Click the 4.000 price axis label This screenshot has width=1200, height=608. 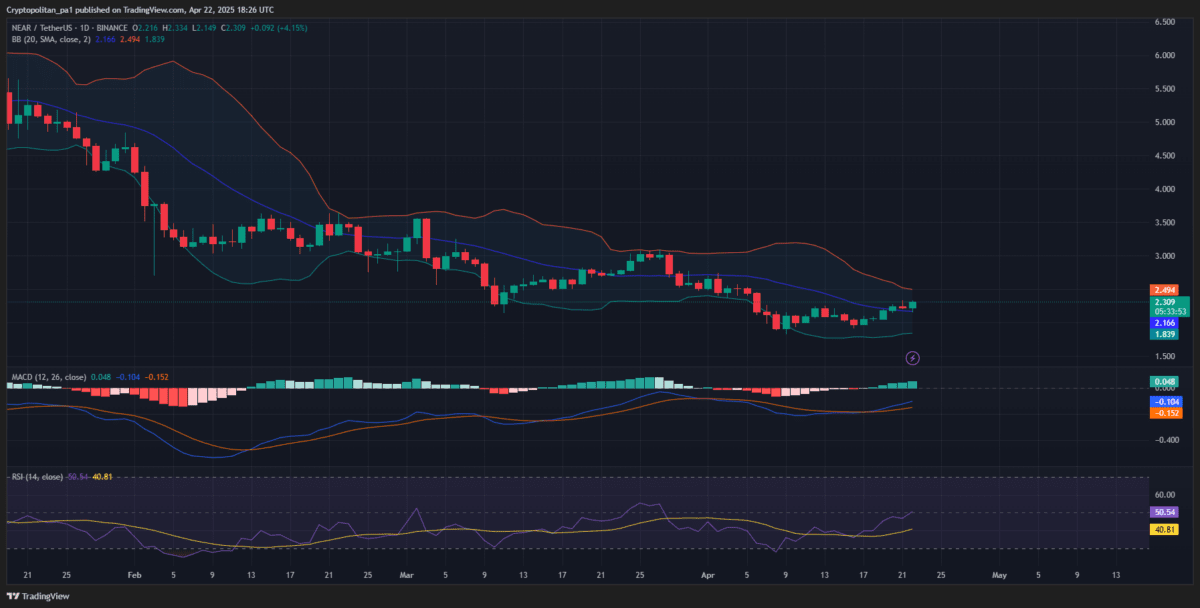point(1164,189)
